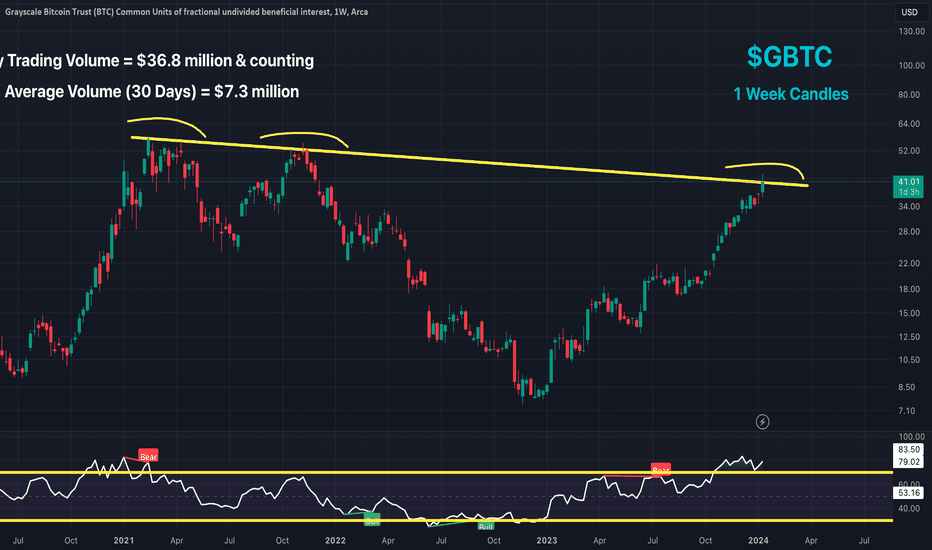The image size is (932, 550).
Task: Click the 2022 time axis label
Action: (335, 540)
